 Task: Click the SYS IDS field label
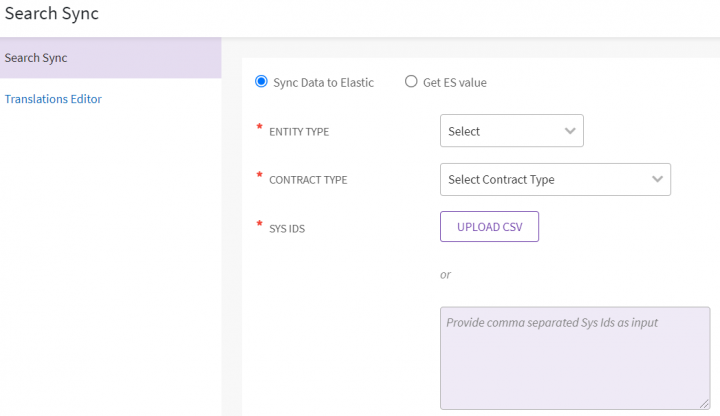[289, 228]
